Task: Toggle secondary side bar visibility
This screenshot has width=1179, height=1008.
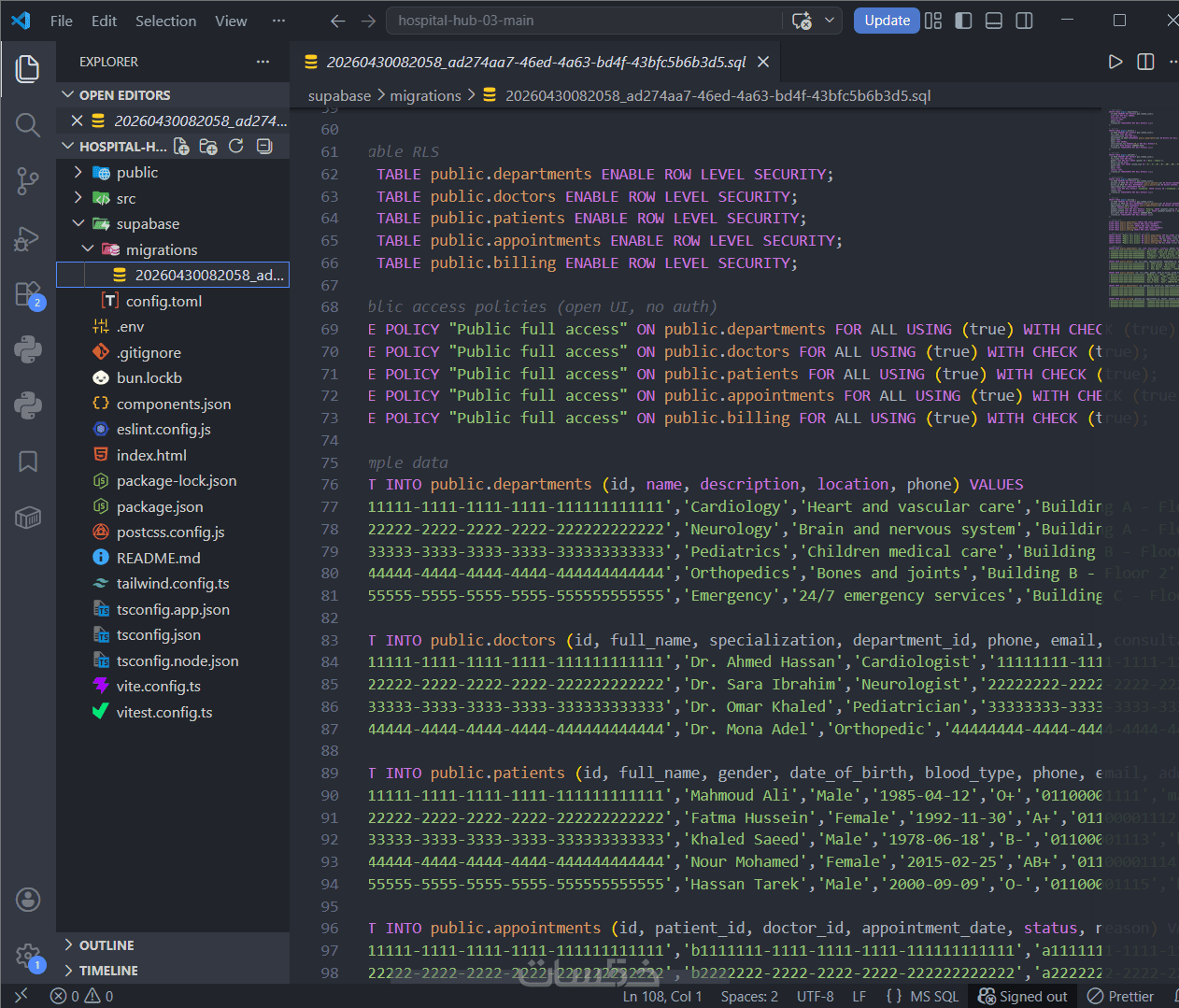Action: tap(1024, 21)
